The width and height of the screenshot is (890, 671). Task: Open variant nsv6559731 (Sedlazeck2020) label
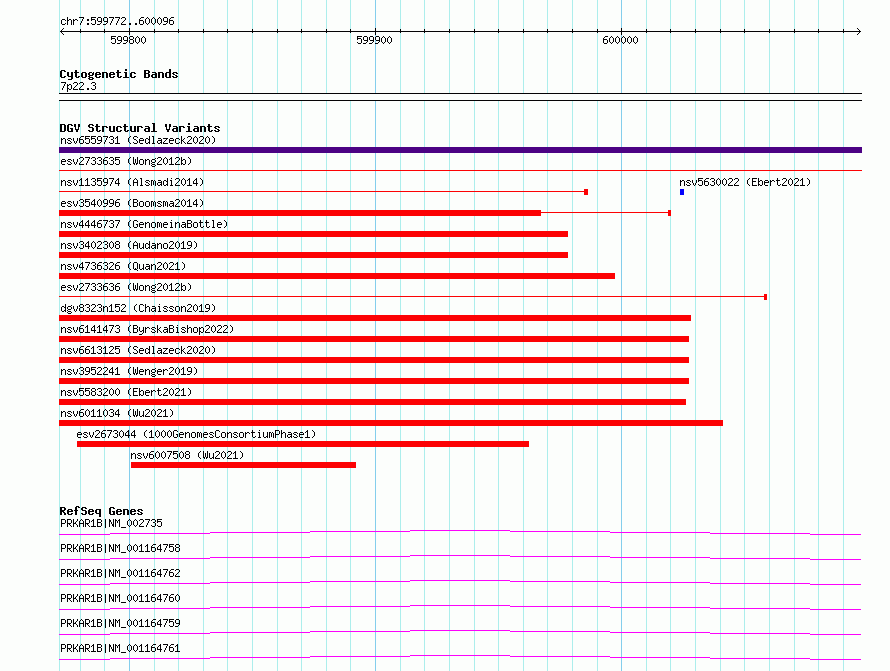[138, 140]
